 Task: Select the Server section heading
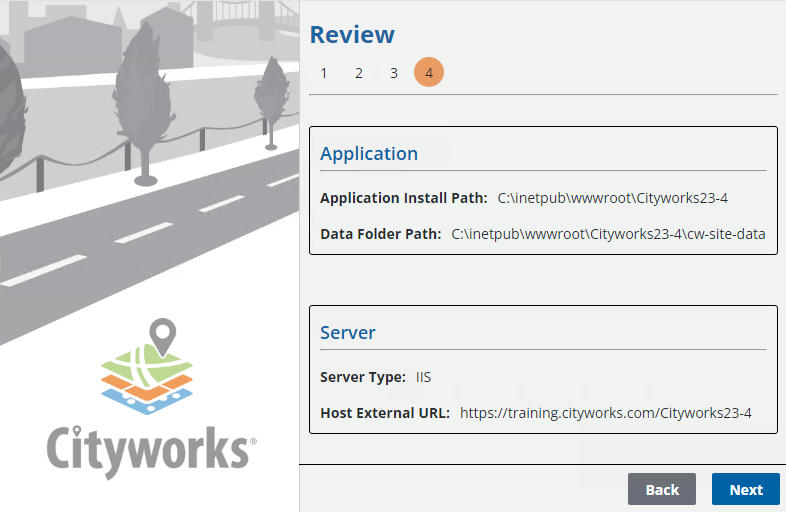(x=348, y=332)
